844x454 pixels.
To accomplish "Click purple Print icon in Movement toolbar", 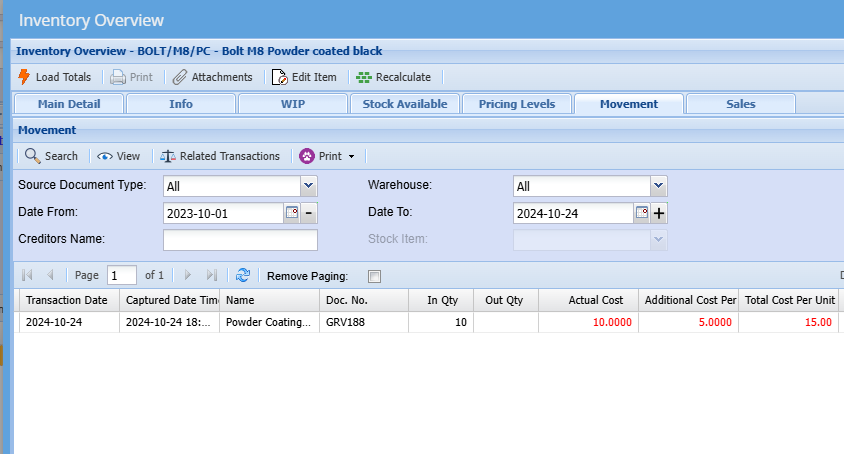I will pos(307,156).
